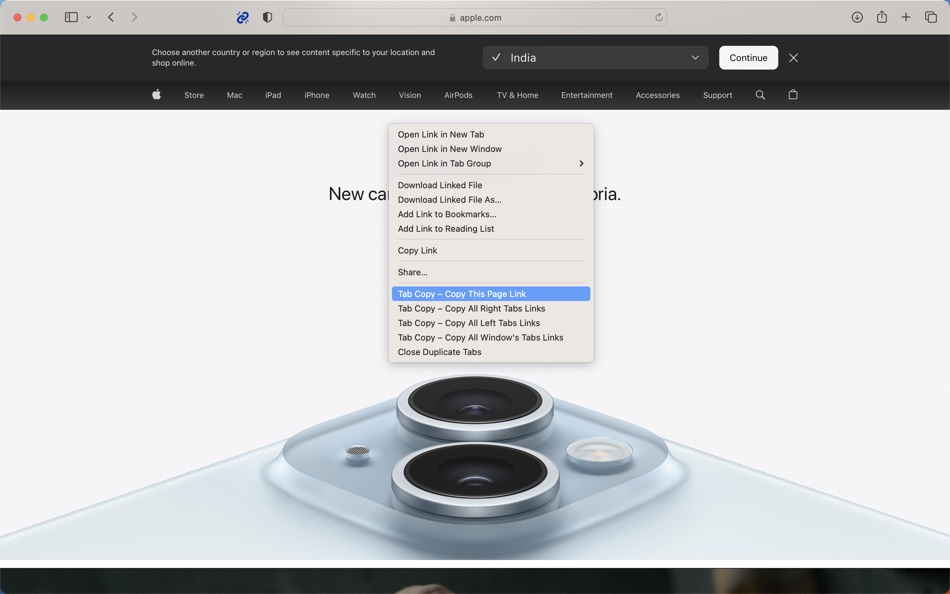The width and height of the screenshot is (950, 594).
Task: Click the Tab Copy extension icon in toolbar
Action: click(x=242, y=18)
